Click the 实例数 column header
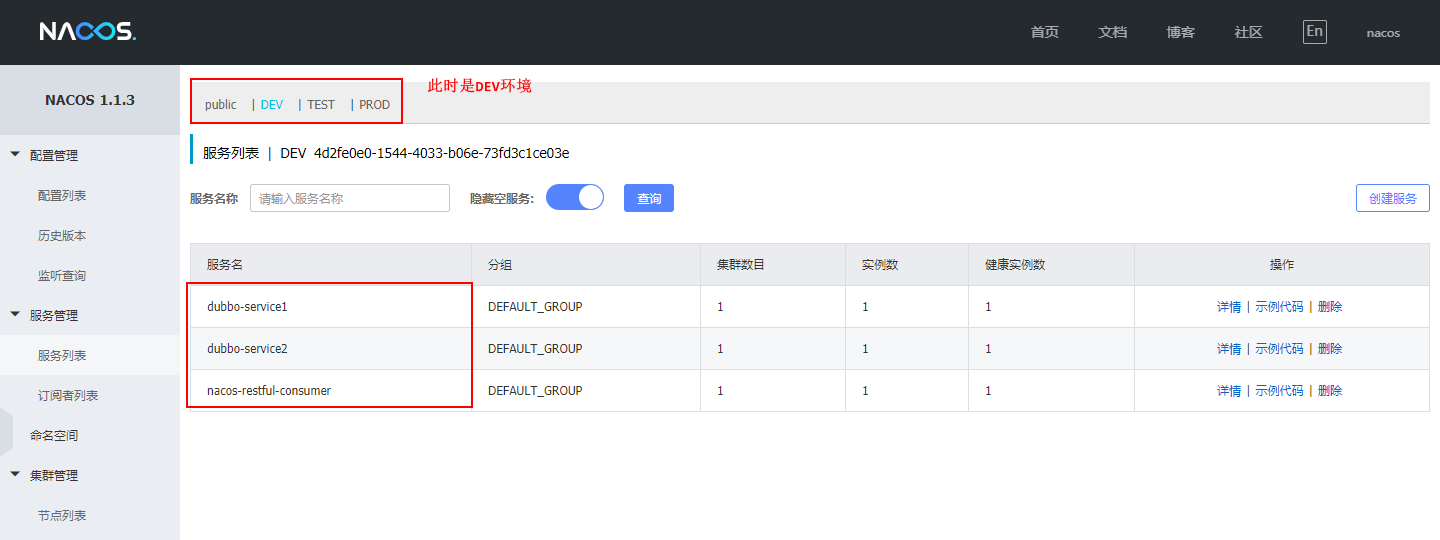Image resolution: width=1440 pixels, height=540 pixels. [880, 265]
